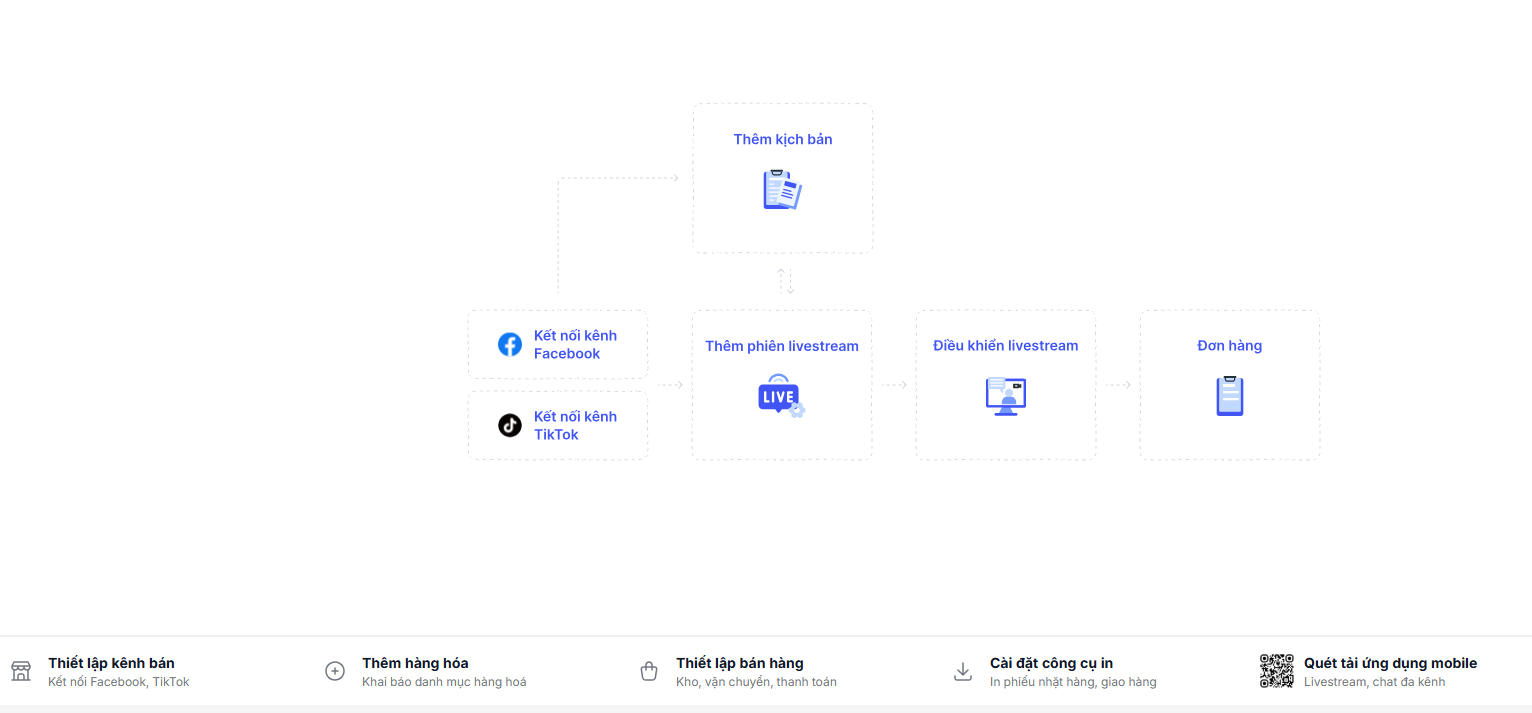Click the TikTok logo icon

coord(510,426)
